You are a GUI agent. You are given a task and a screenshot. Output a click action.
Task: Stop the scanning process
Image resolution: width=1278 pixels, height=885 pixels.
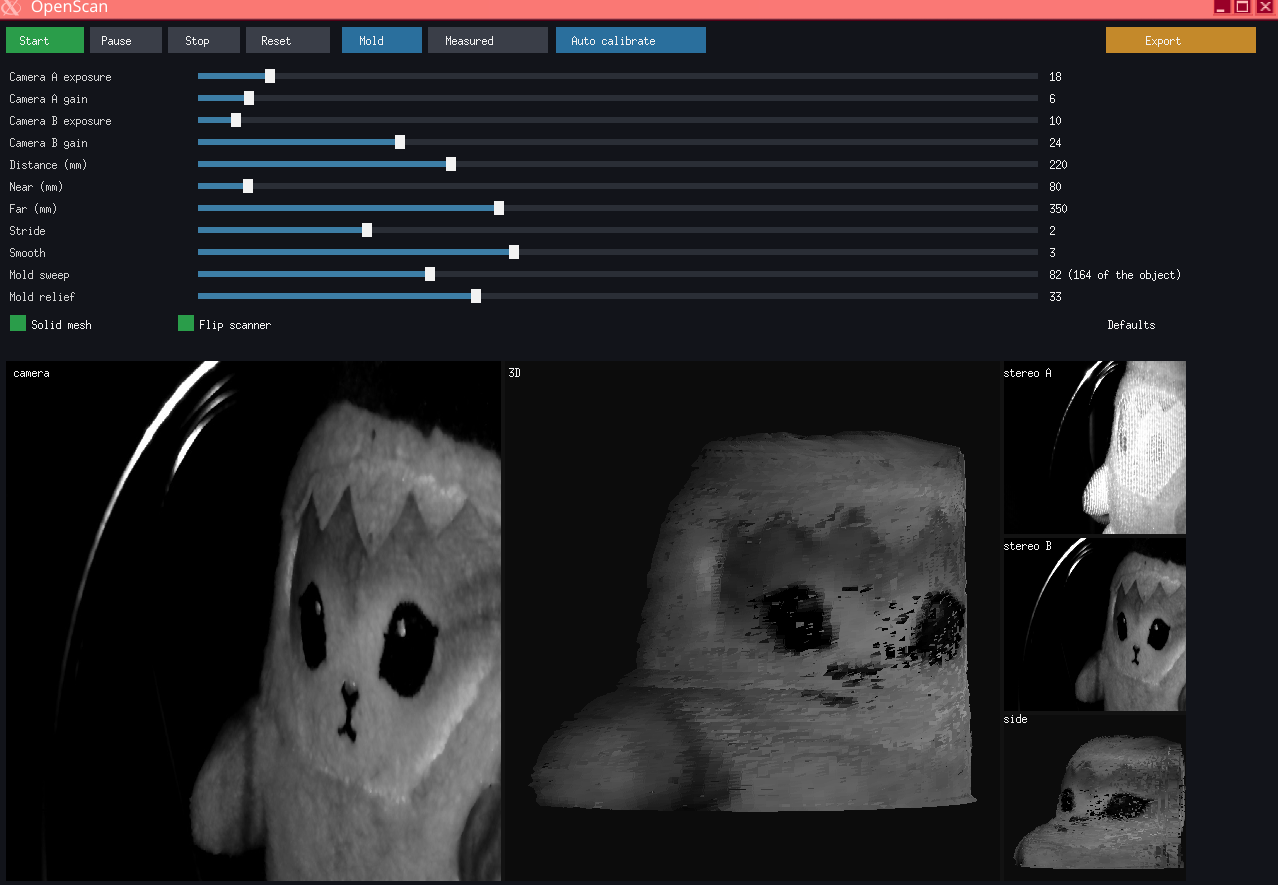(204, 40)
